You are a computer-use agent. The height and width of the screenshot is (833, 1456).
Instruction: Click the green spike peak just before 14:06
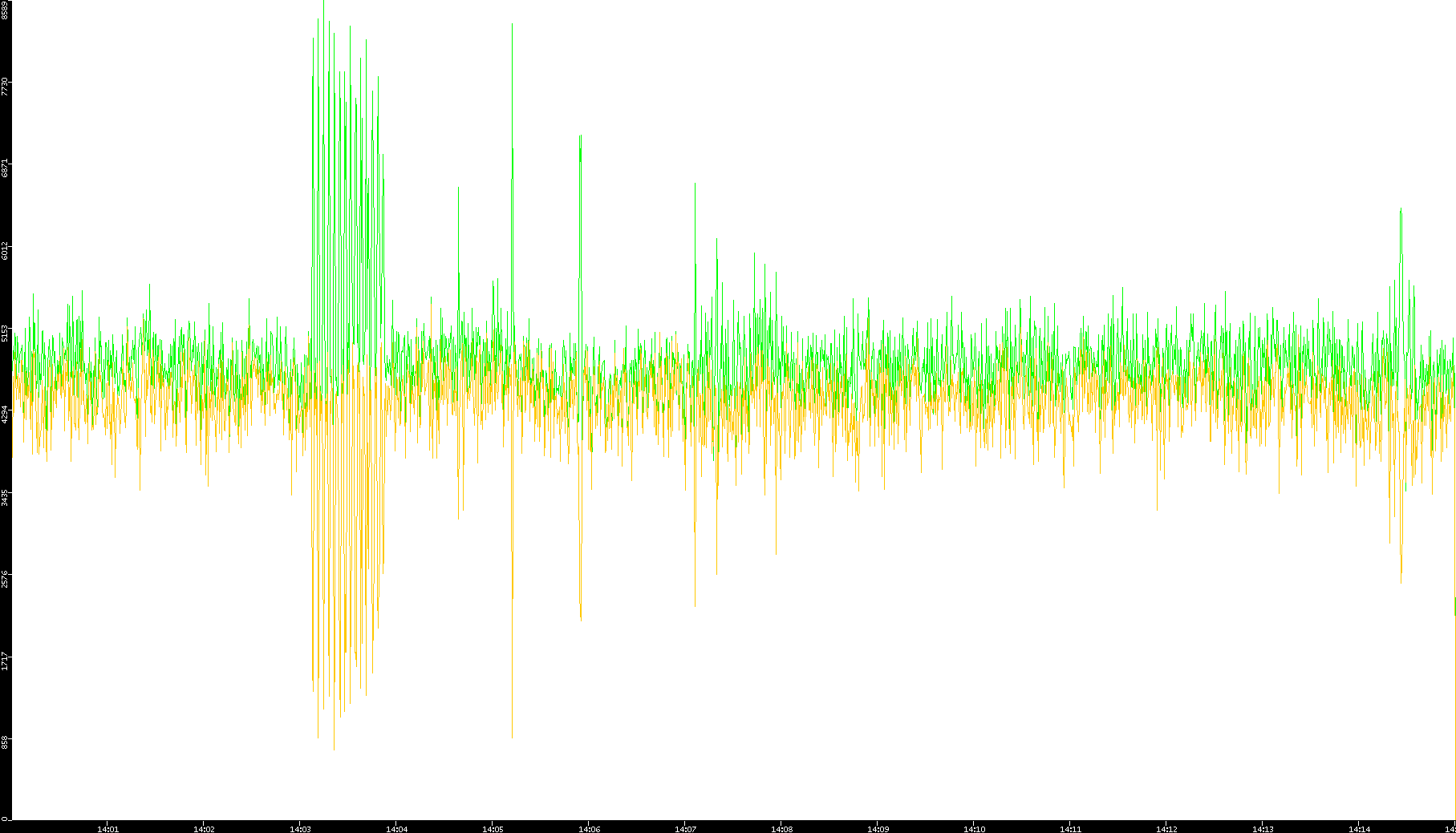pyautogui.click(x=580, y=136)
